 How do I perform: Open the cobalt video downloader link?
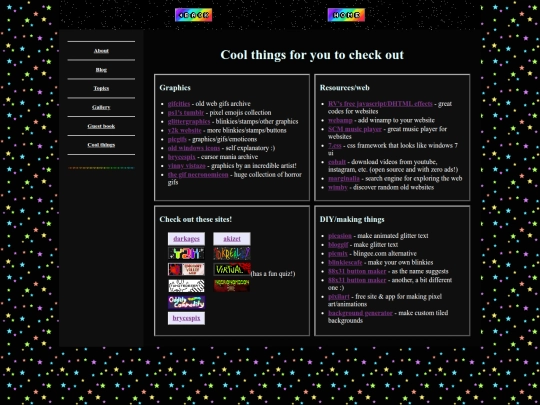point(337,162)
